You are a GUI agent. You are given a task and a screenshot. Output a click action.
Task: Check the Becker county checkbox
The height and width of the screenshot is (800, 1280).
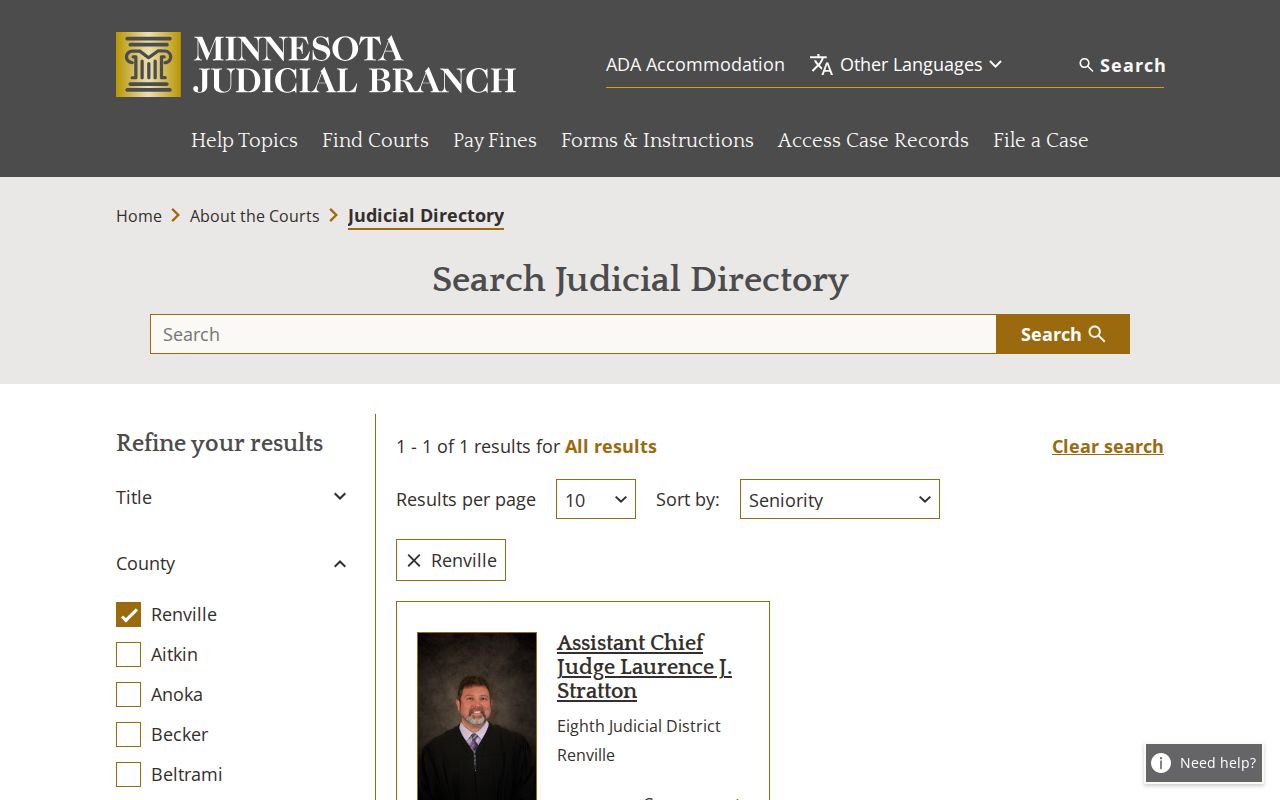pyautogui.click(x=128, y=734)
